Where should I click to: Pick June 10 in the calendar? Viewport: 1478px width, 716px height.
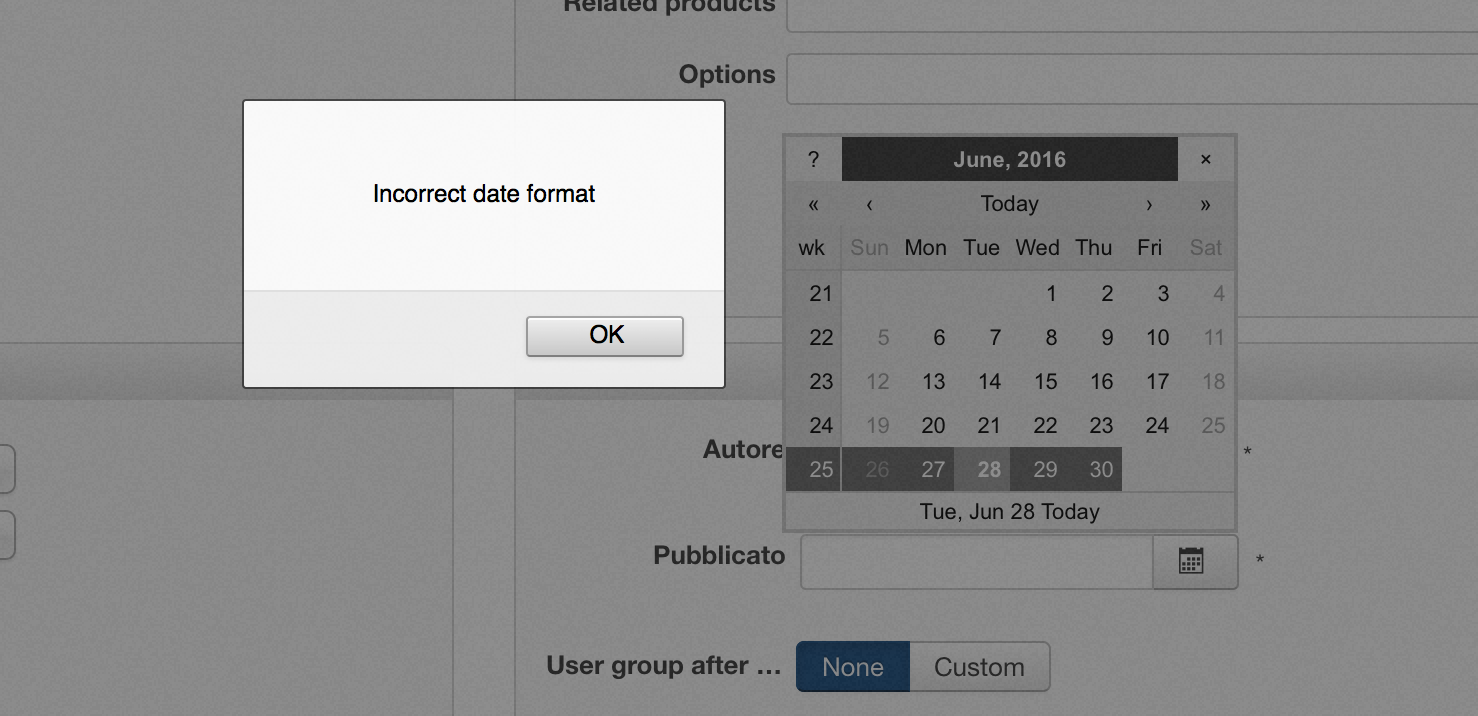(1157, 338)
